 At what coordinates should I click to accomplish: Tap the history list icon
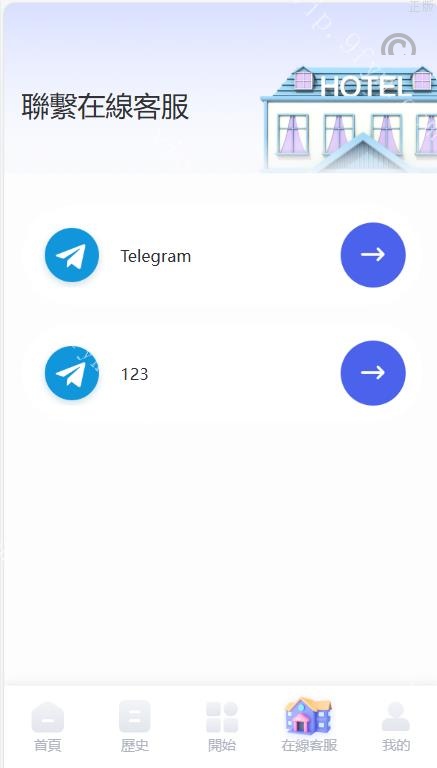point(135,717)
